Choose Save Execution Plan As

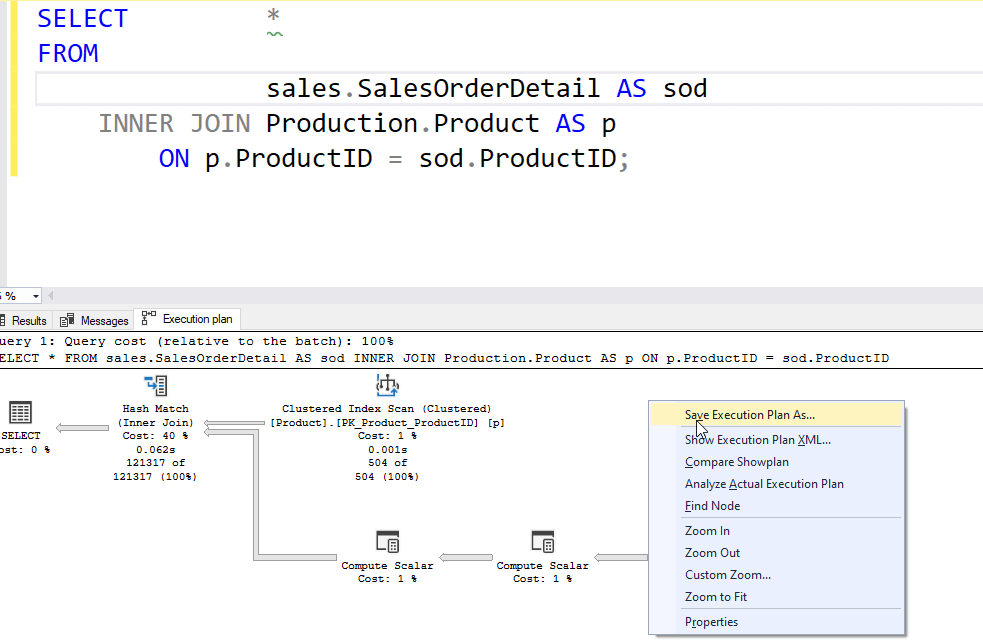point(749,414)
